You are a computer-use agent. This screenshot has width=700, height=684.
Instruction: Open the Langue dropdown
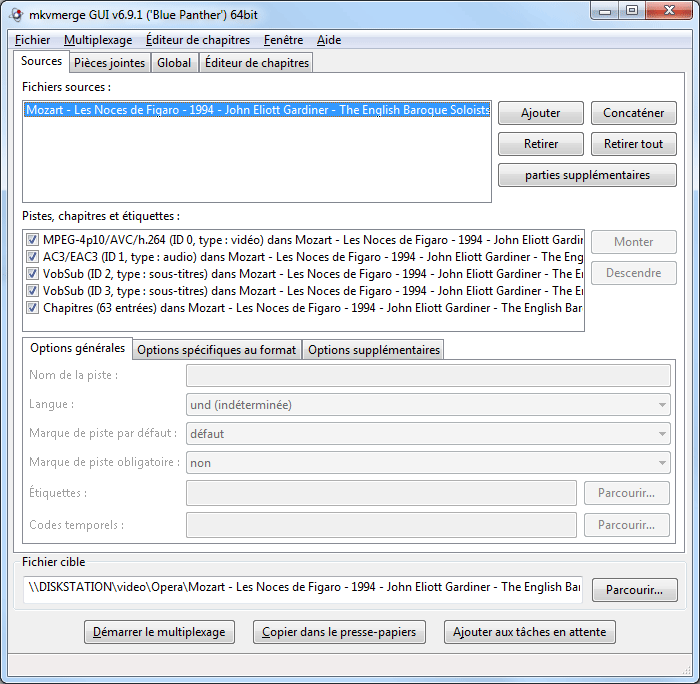click(428, 405)
